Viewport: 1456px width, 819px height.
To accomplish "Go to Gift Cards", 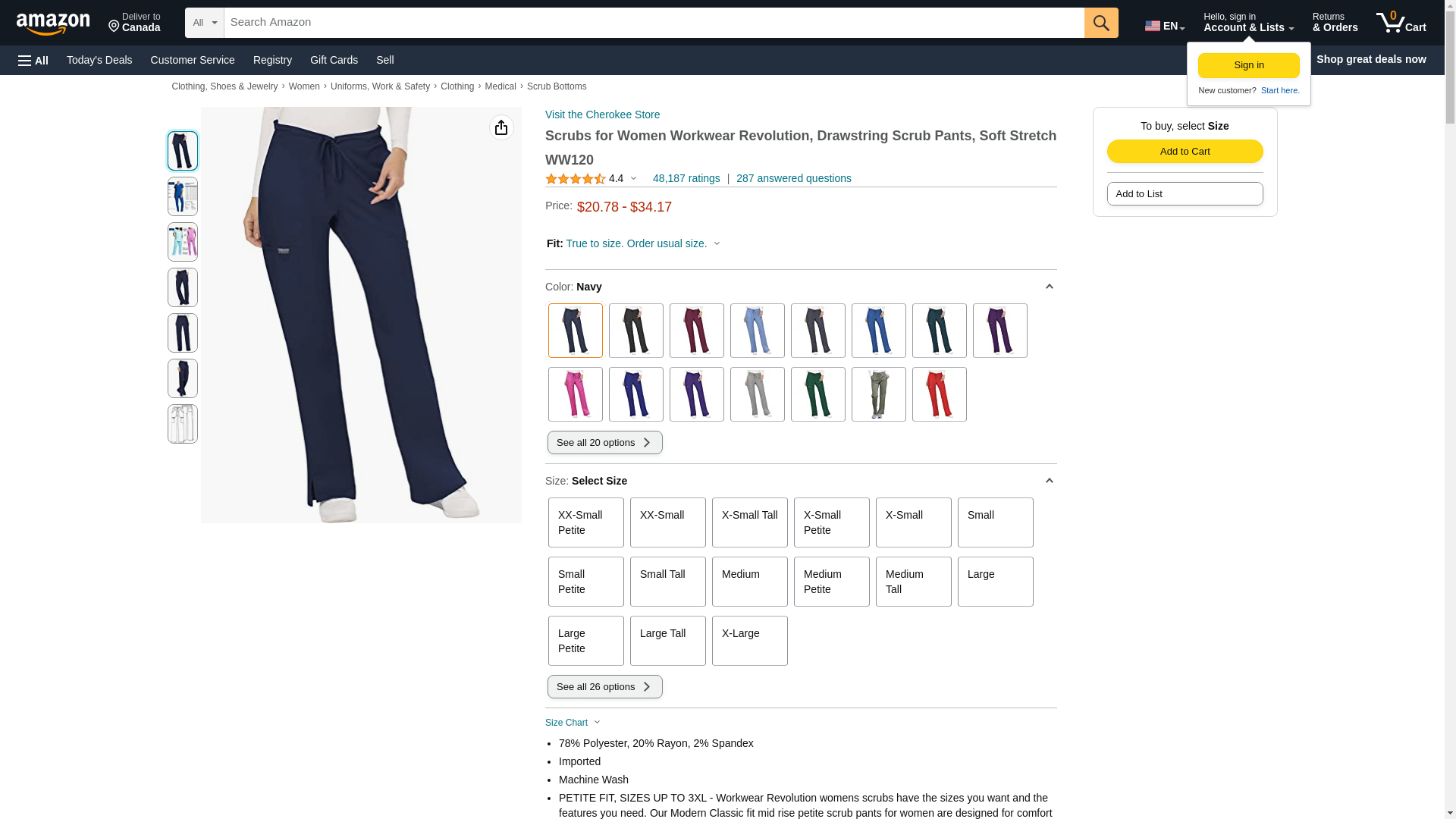I will (x=334, y=60).
